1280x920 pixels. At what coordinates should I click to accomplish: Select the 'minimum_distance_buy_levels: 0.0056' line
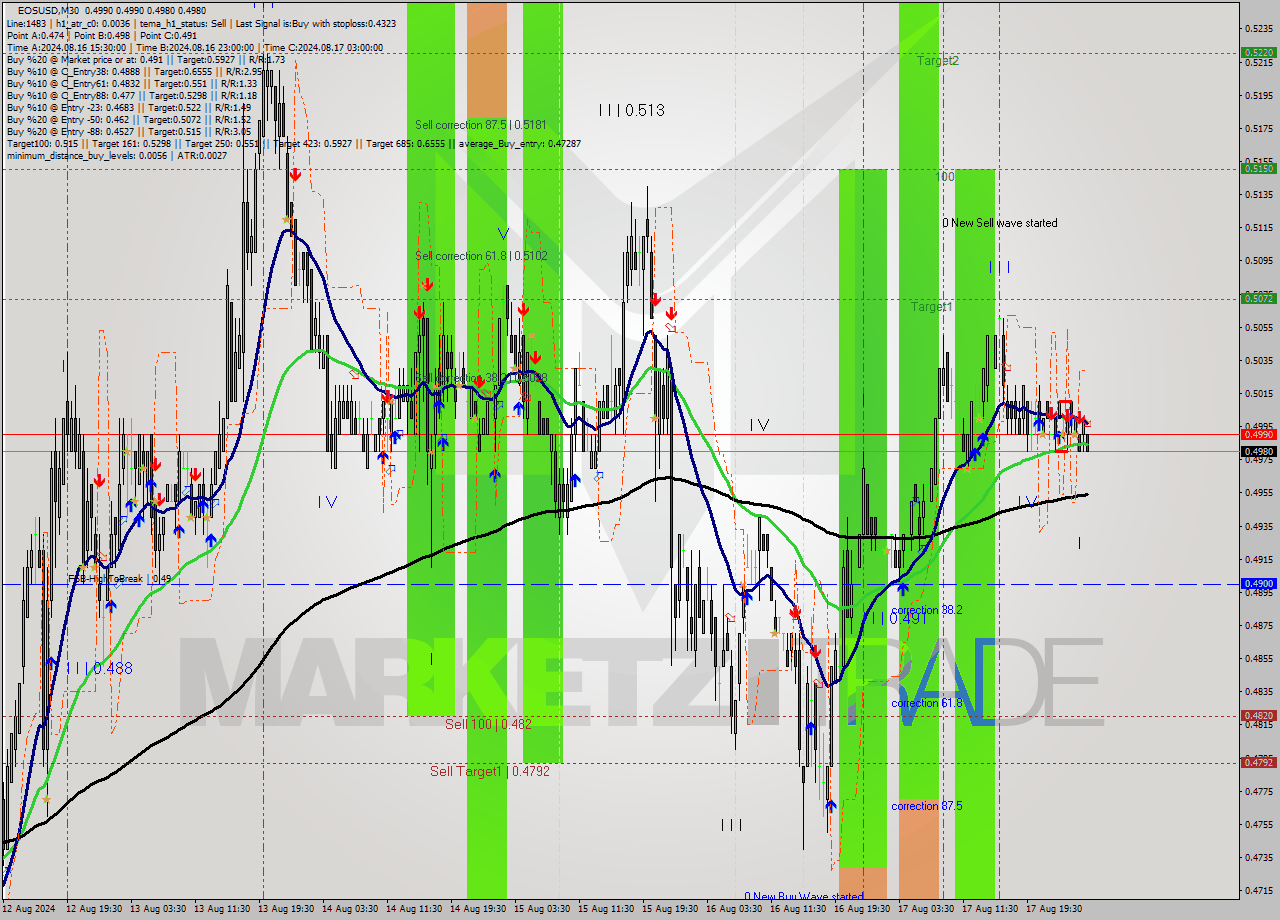116,155
